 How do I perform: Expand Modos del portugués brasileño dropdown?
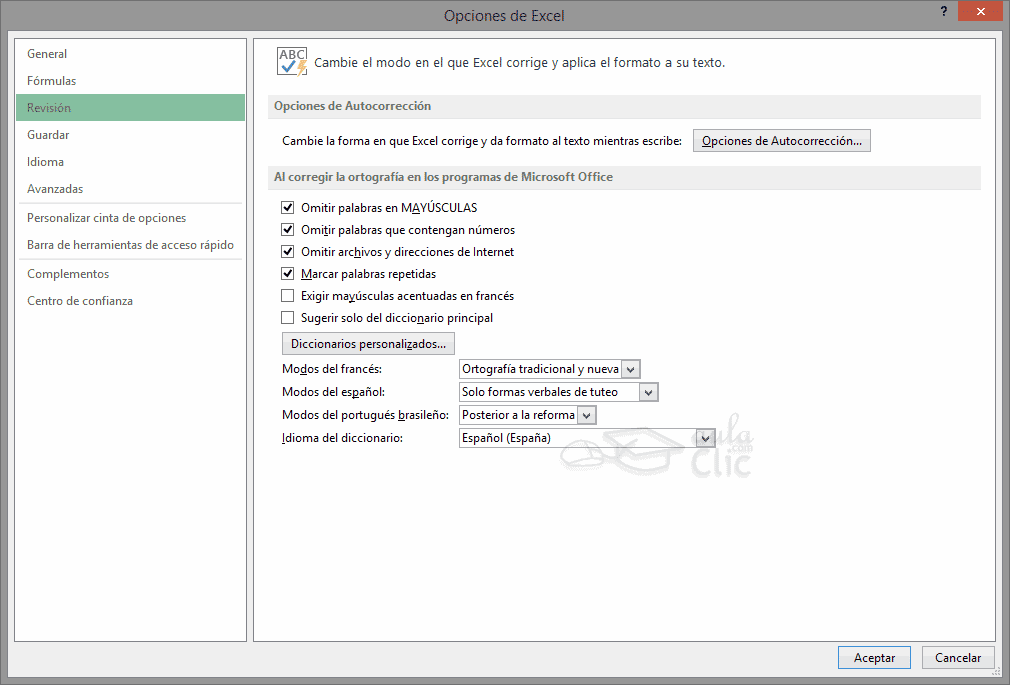(x=586, y=415)
